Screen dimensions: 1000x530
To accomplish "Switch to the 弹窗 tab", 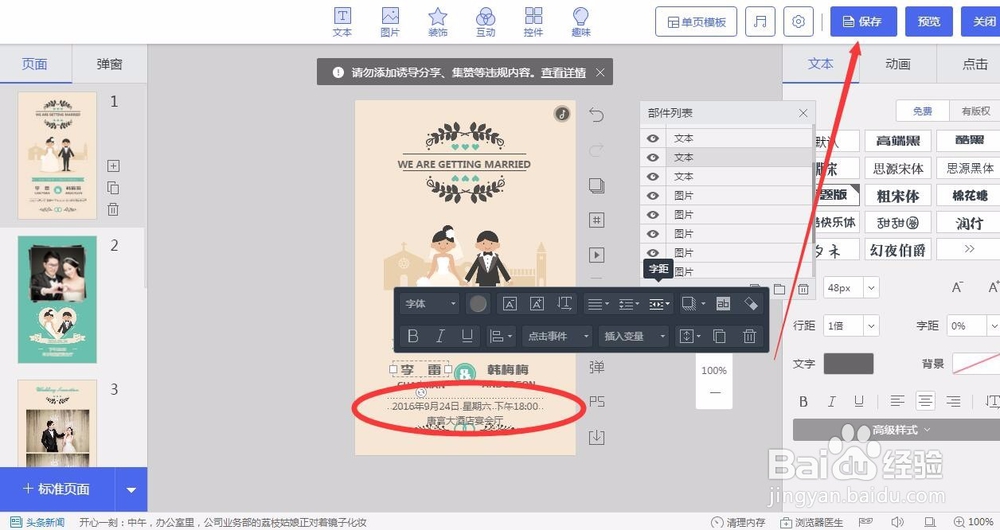I will [x=109, y=64].
